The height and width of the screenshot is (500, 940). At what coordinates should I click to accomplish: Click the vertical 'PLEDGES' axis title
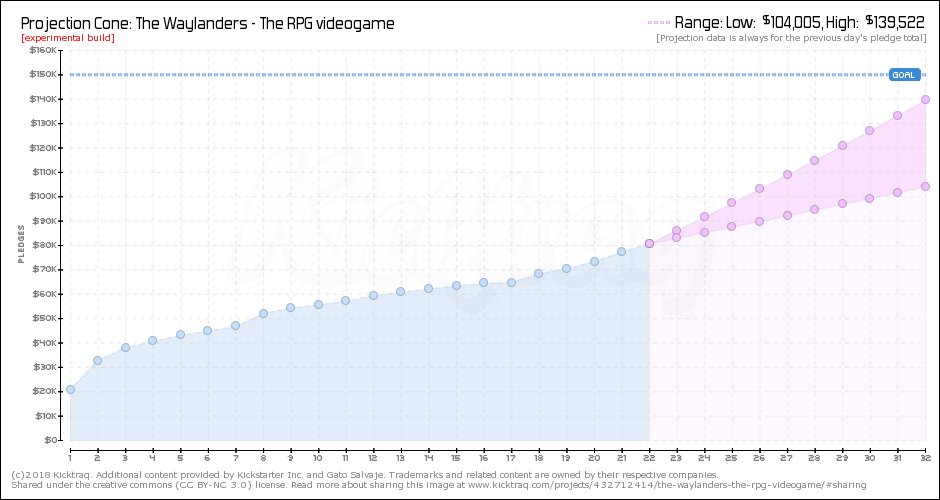click(x=22, y=245)
